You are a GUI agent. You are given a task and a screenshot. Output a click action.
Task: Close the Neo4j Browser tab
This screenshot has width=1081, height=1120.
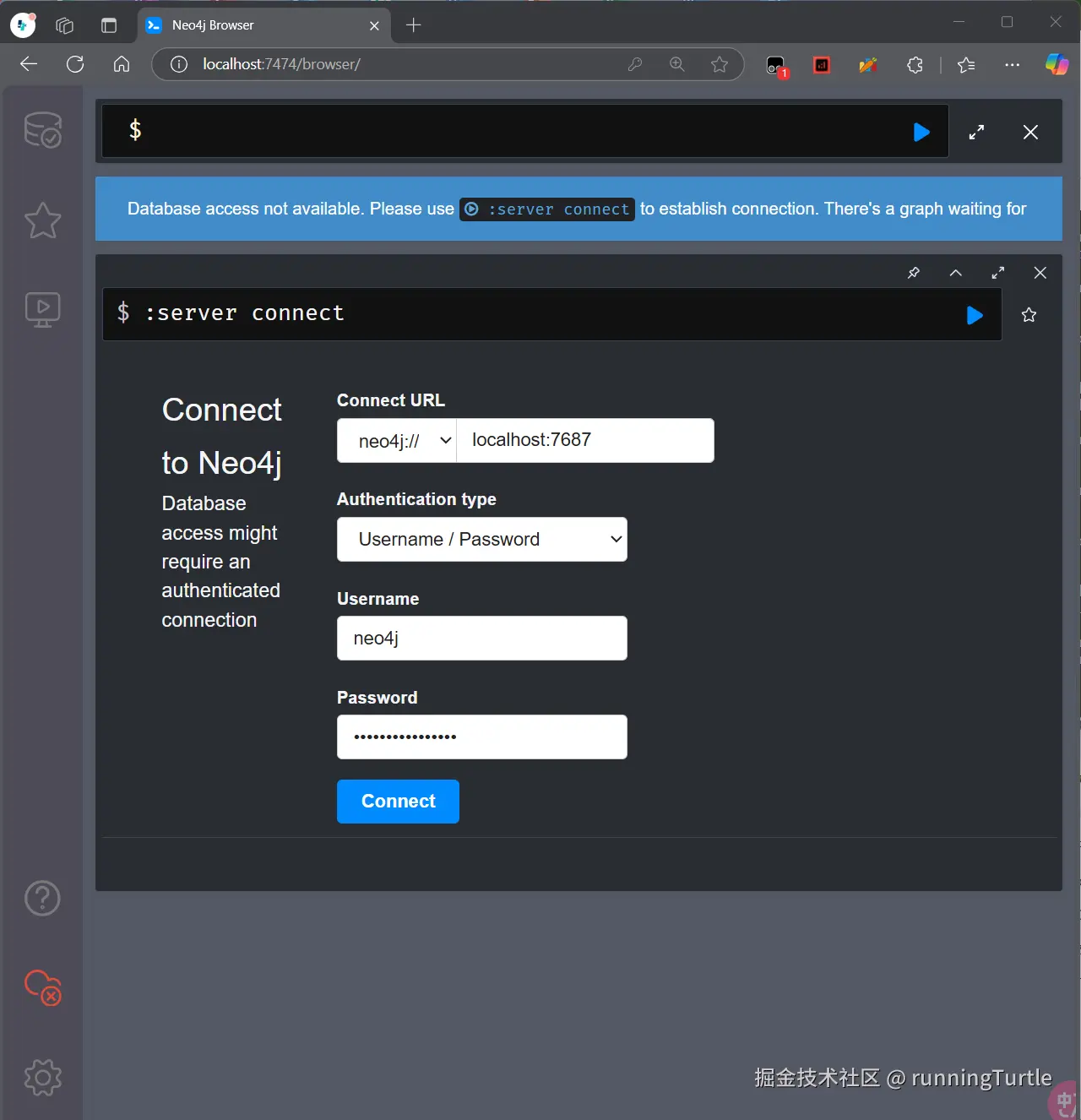coord(374,25)
